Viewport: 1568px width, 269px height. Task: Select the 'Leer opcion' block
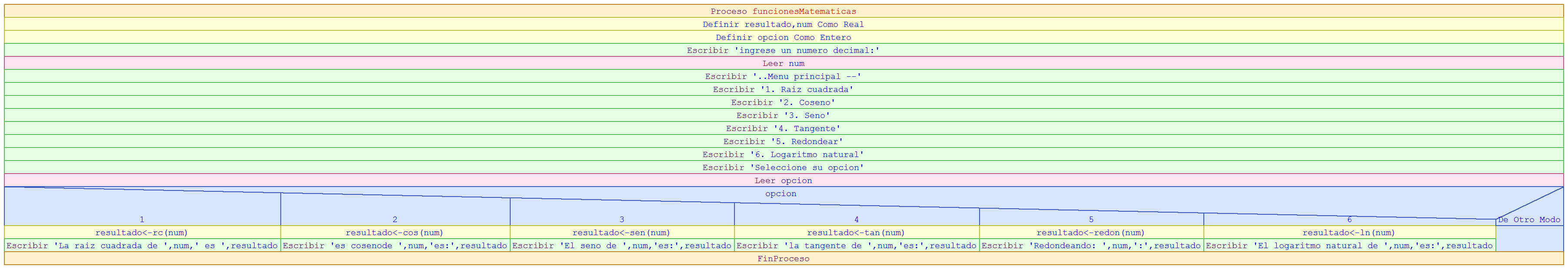point(784,181)
